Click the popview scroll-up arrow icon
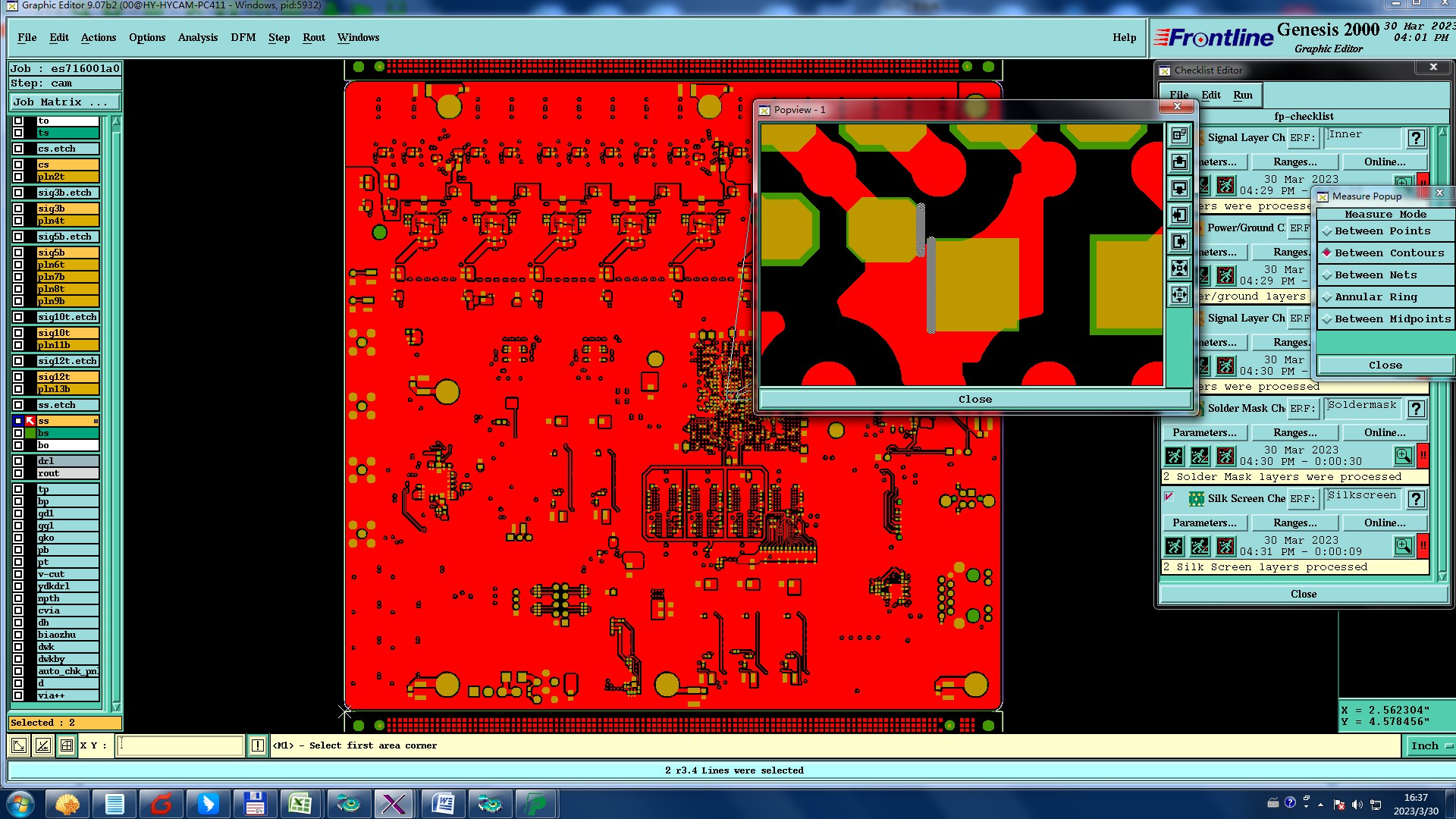 pos(1179,162)
